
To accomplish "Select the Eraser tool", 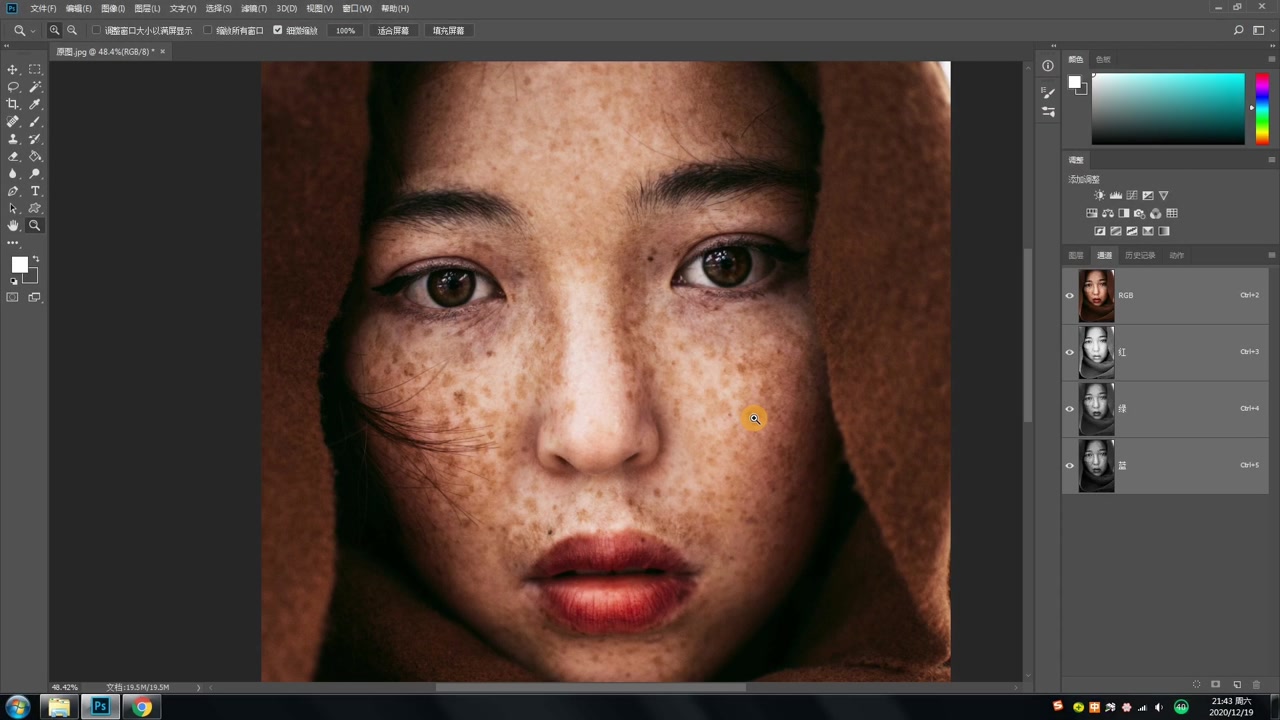I will [13, 156].
